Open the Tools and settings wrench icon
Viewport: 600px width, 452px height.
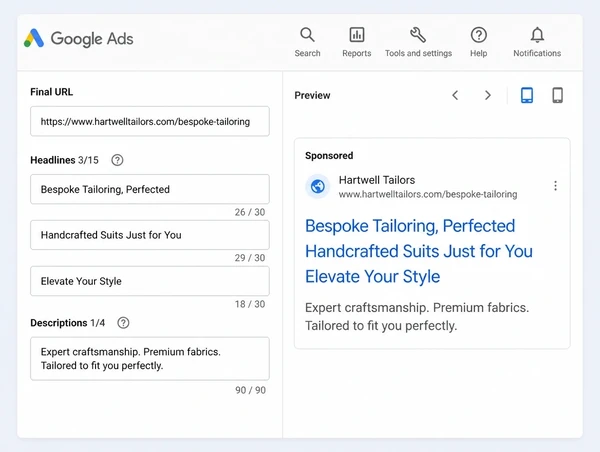[x=418, y=35]
